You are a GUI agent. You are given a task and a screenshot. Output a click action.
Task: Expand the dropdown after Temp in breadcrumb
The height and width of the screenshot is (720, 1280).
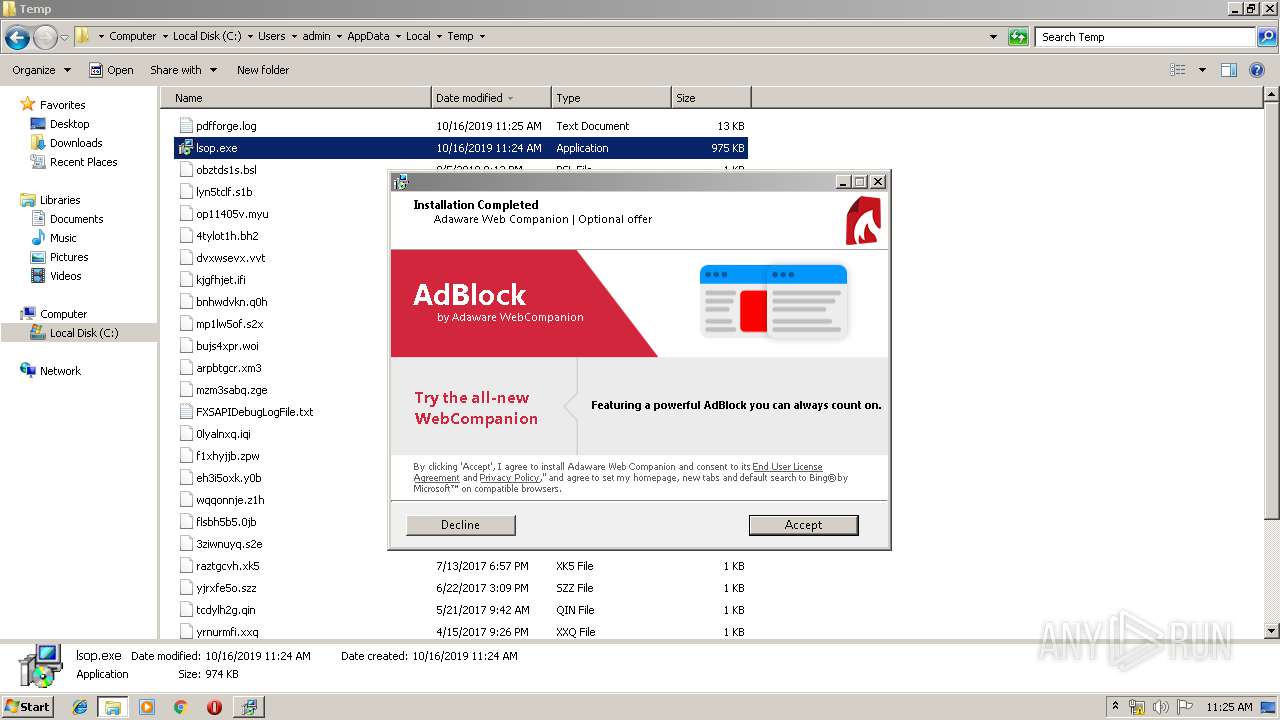click(x=482, y=37)
